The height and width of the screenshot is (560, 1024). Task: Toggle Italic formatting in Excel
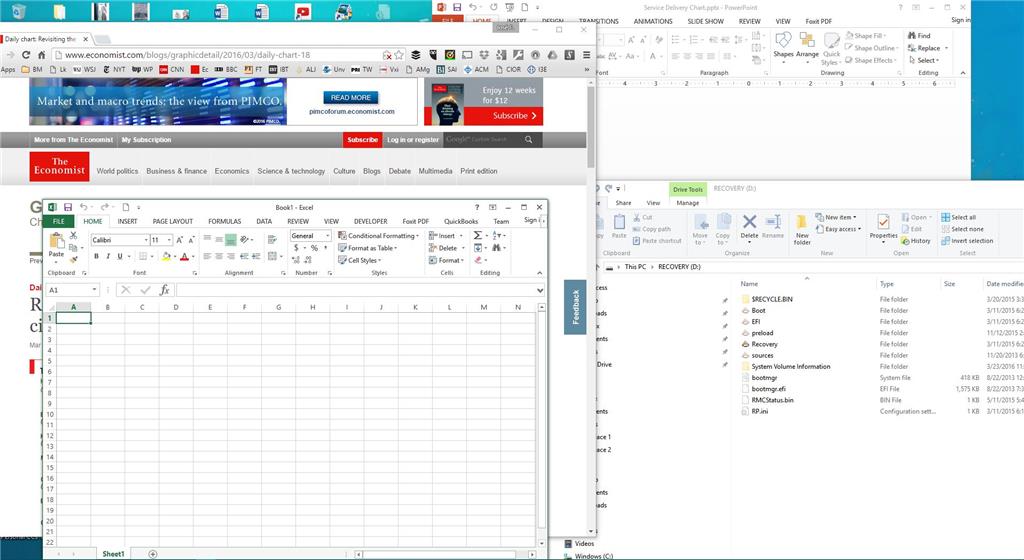(108, 257)
